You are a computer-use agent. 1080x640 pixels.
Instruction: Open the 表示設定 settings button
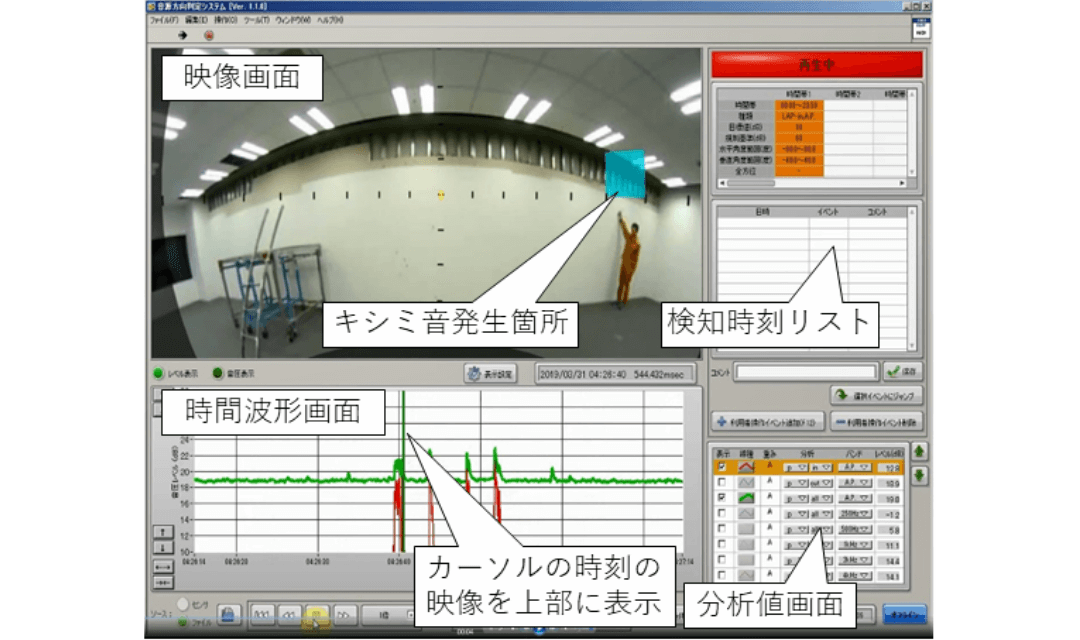(490, 374)
